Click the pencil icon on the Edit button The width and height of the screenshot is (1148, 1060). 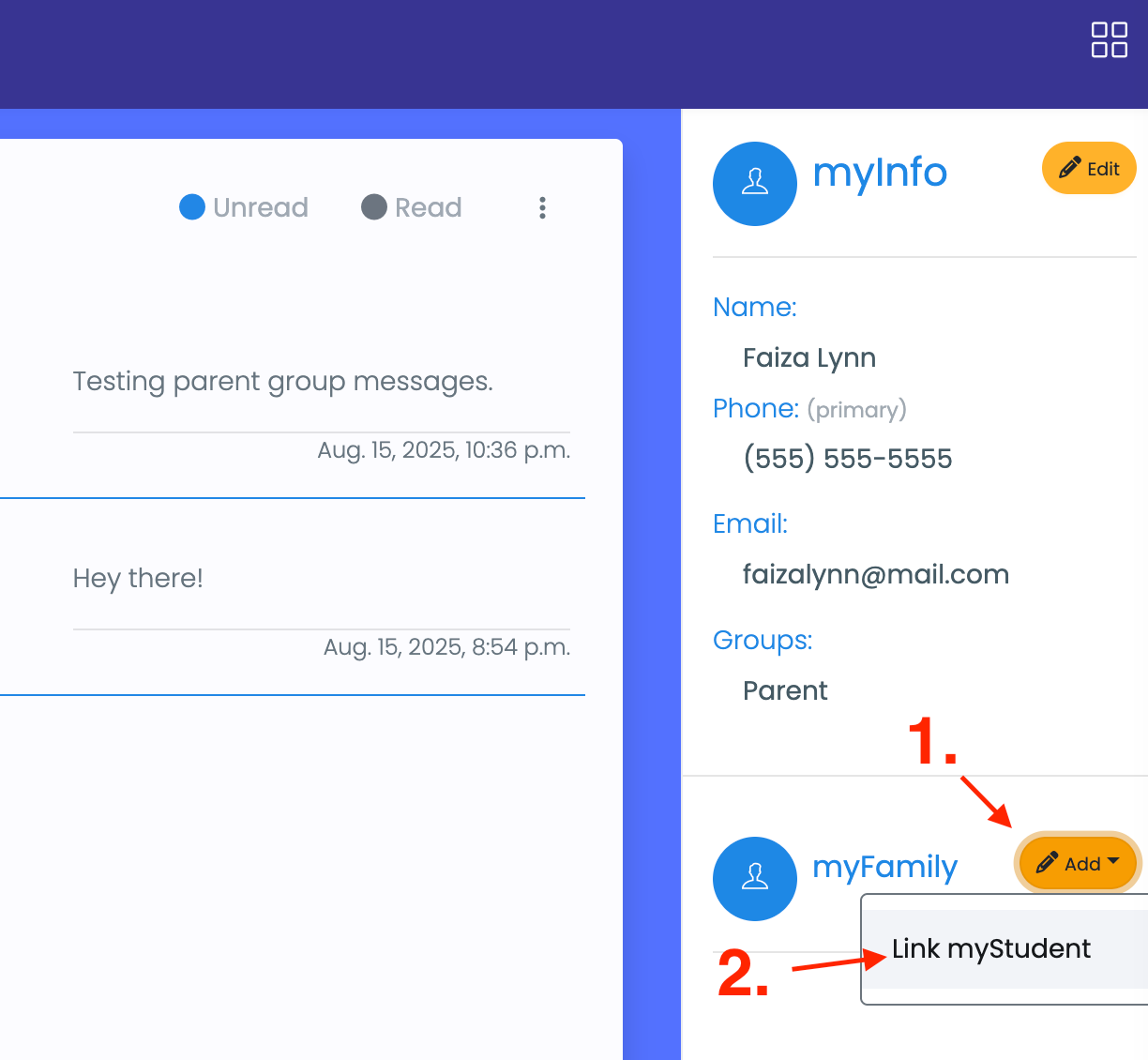(1068, 168)
